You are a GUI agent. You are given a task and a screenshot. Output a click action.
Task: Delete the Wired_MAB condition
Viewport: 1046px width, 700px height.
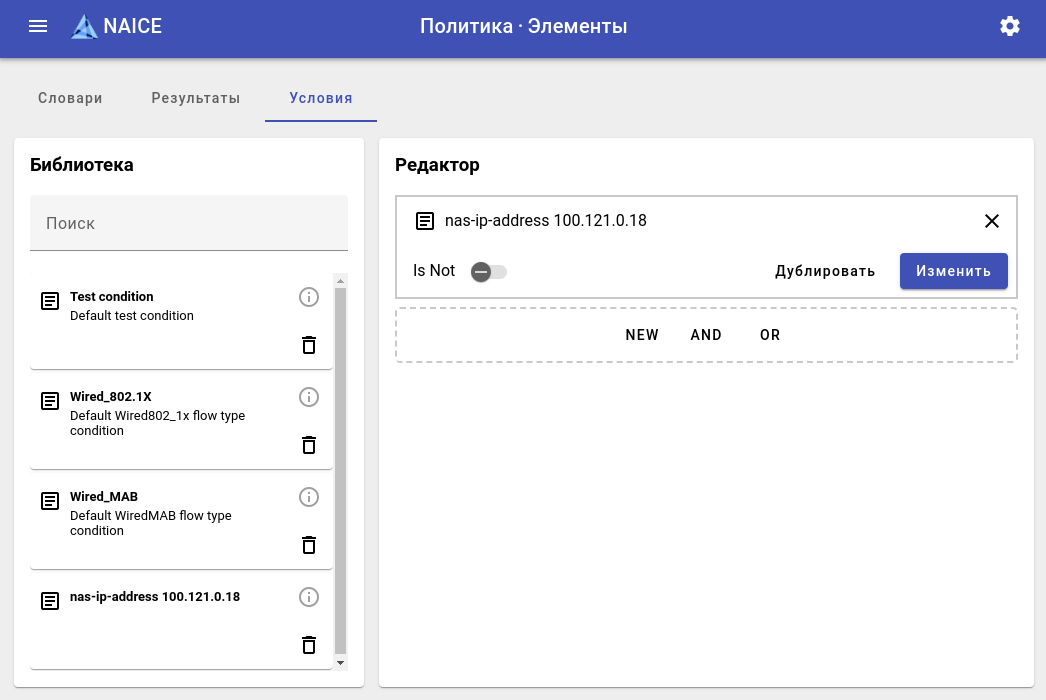[x=309, y=545]
